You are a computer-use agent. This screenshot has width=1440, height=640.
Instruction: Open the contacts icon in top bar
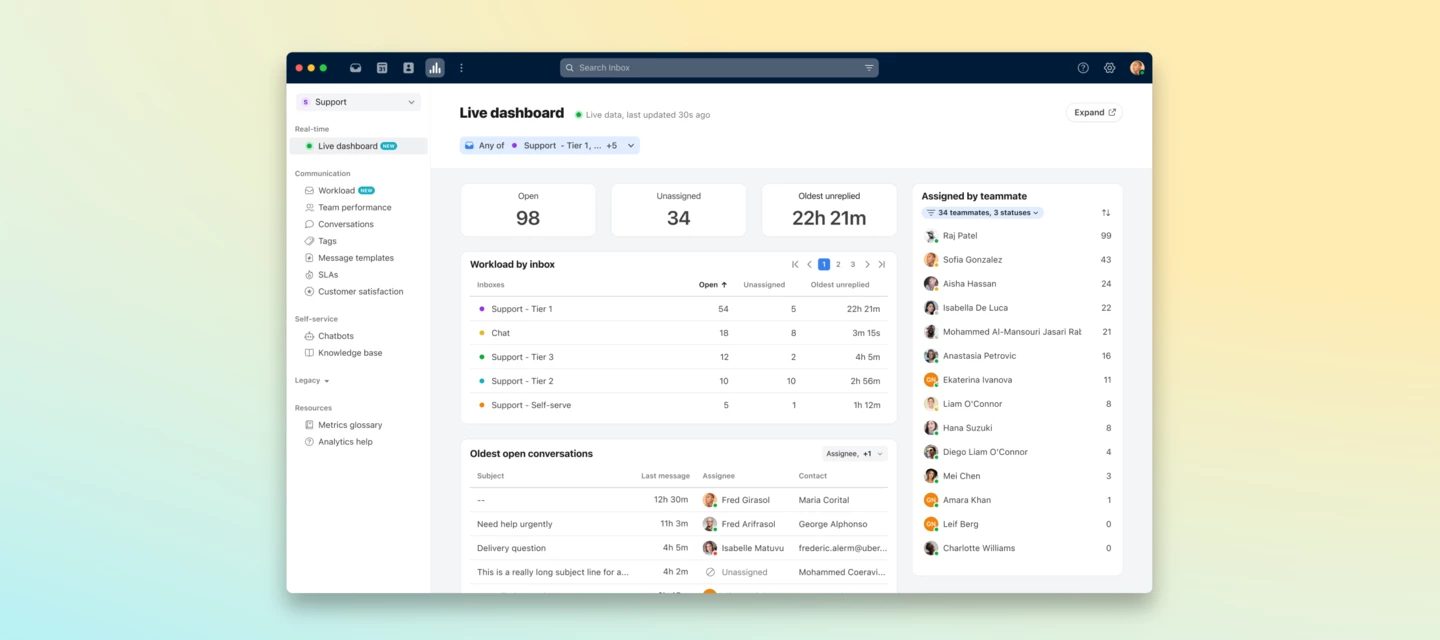point(408,68)
